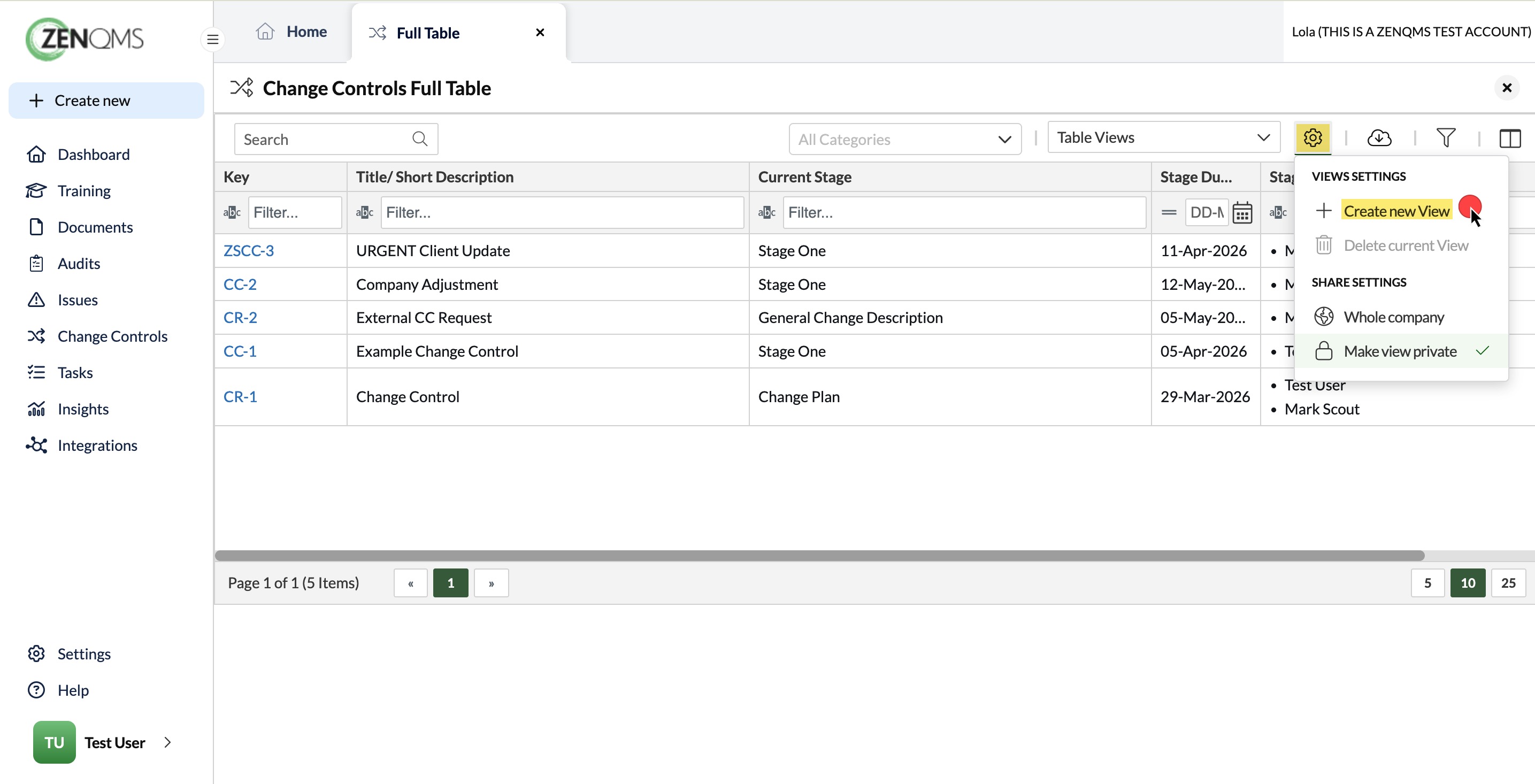
Task: Show 25 items per page
Action: pyautogui.click(x=1508, y=582)
